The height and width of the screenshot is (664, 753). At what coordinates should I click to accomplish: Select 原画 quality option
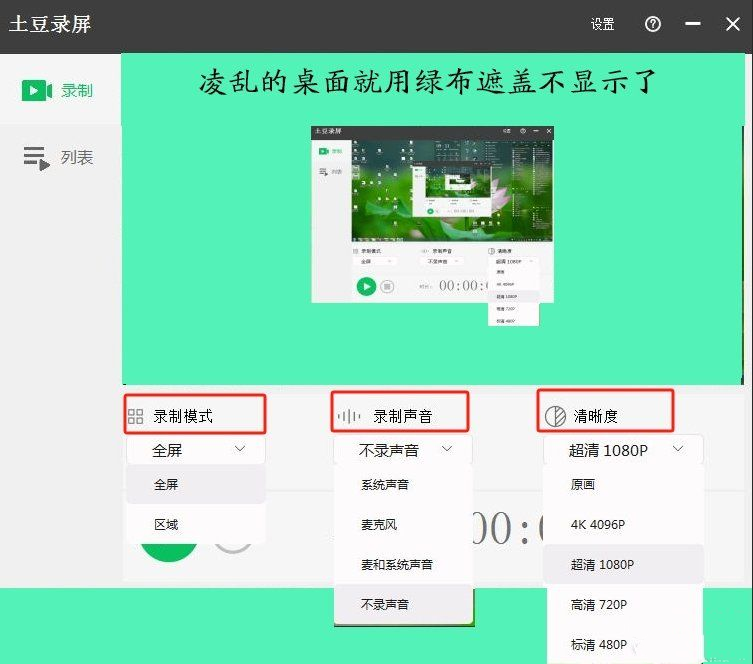click(624, 484)
